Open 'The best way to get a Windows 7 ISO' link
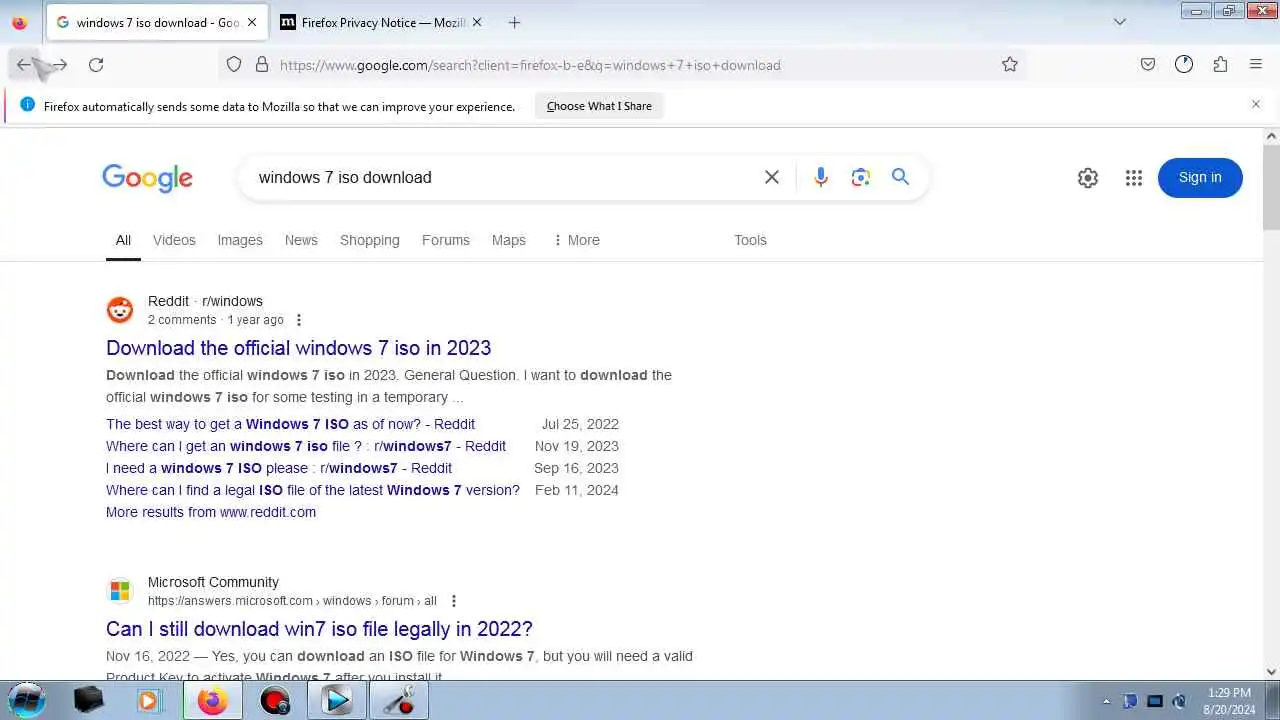This screenshot has height=720, width=1280. pyautogui.click(x=291, y=424)
